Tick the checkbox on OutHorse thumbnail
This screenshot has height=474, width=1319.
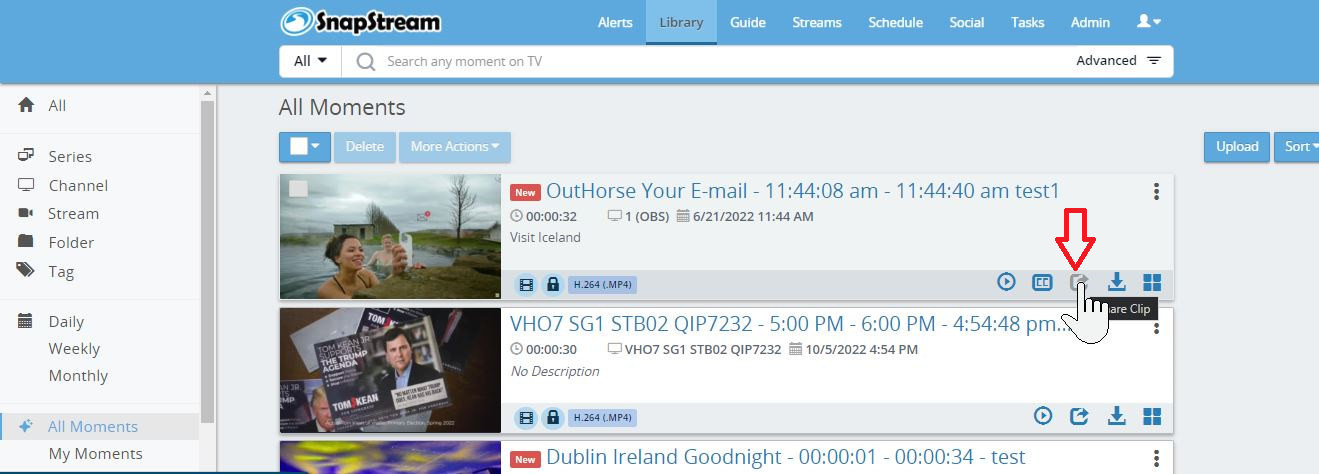pyautogui.click(x=298, y=188)
